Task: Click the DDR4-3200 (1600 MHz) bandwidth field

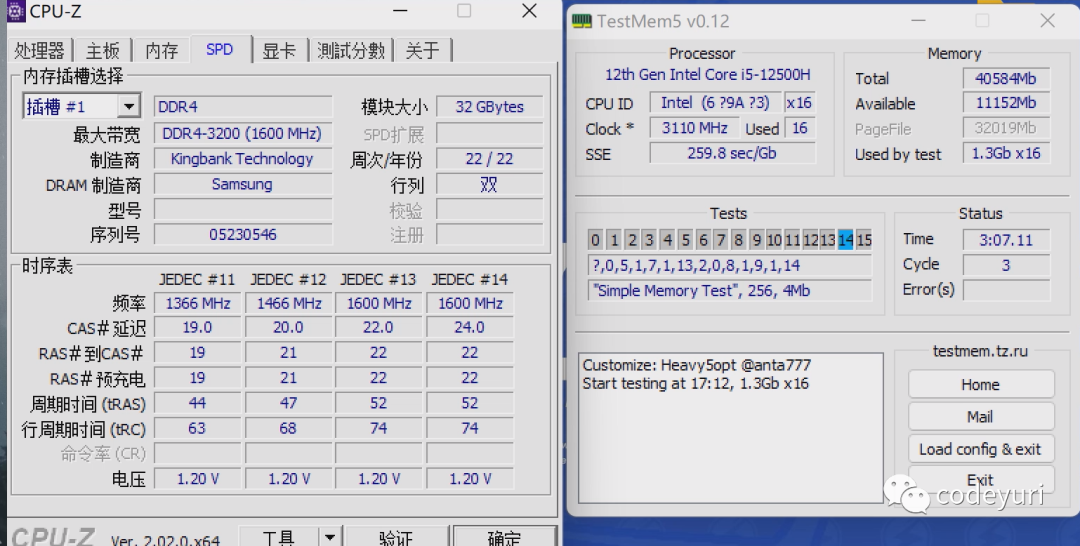Action: pyautogui.click(x=242, y=134)
